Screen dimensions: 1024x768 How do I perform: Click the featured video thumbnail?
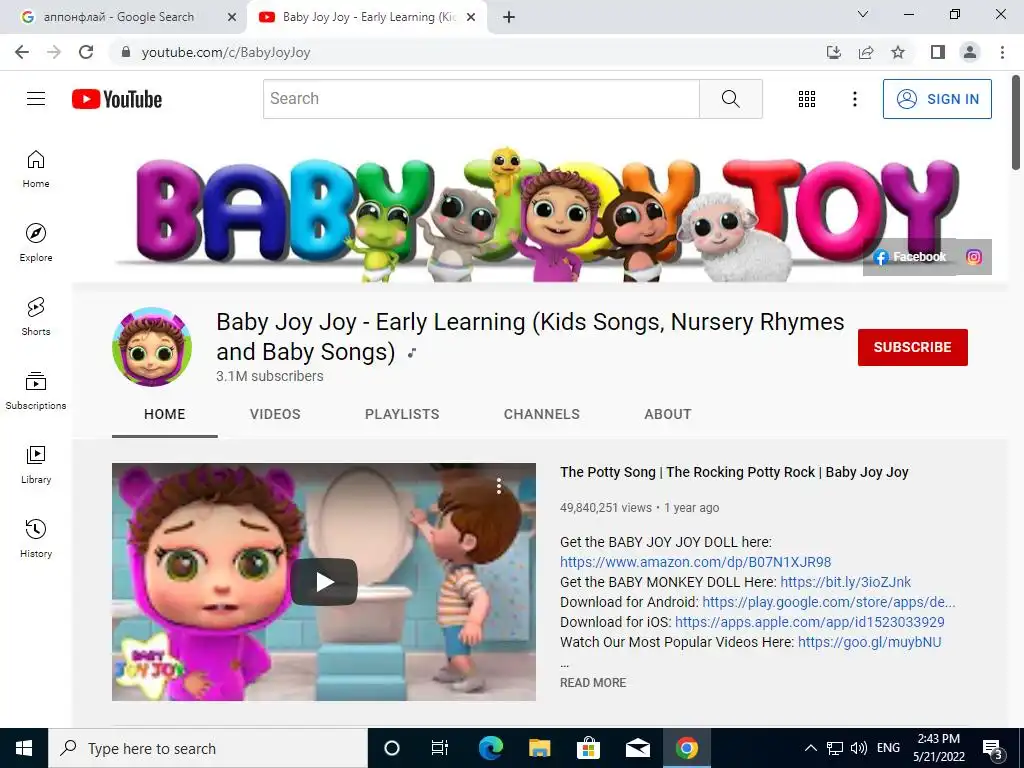[x=324, y=582]
